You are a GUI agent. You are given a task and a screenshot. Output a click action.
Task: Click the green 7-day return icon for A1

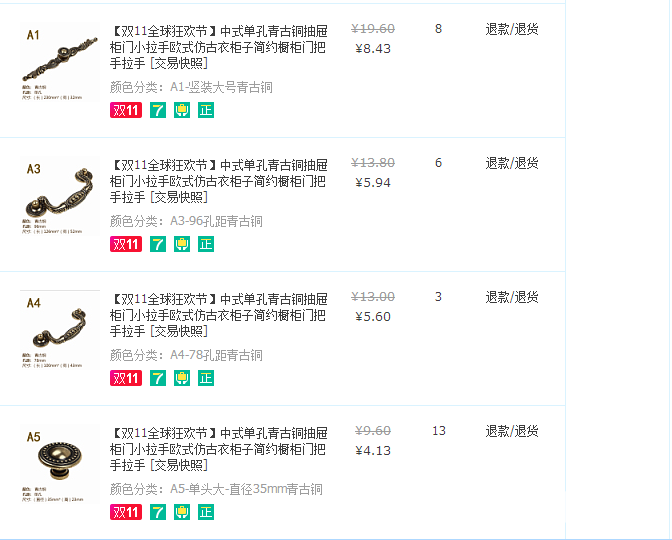point(158,110)
